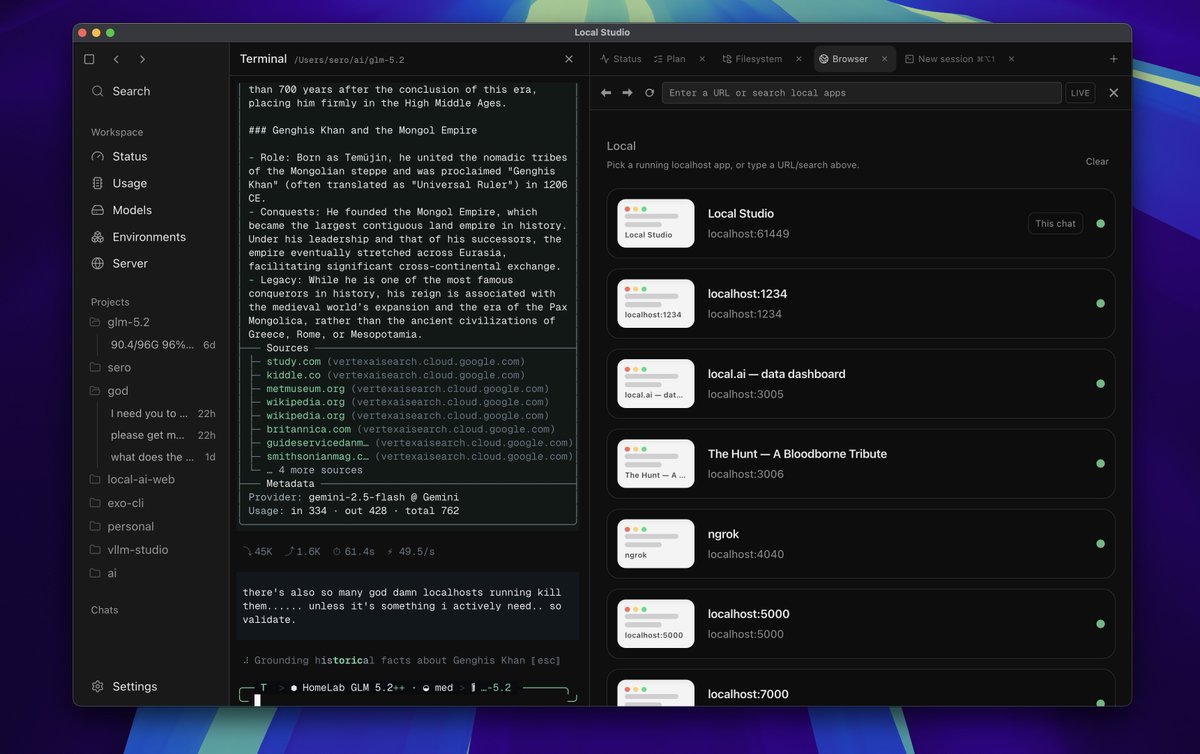Switch to the Status tab

(621, 59)
